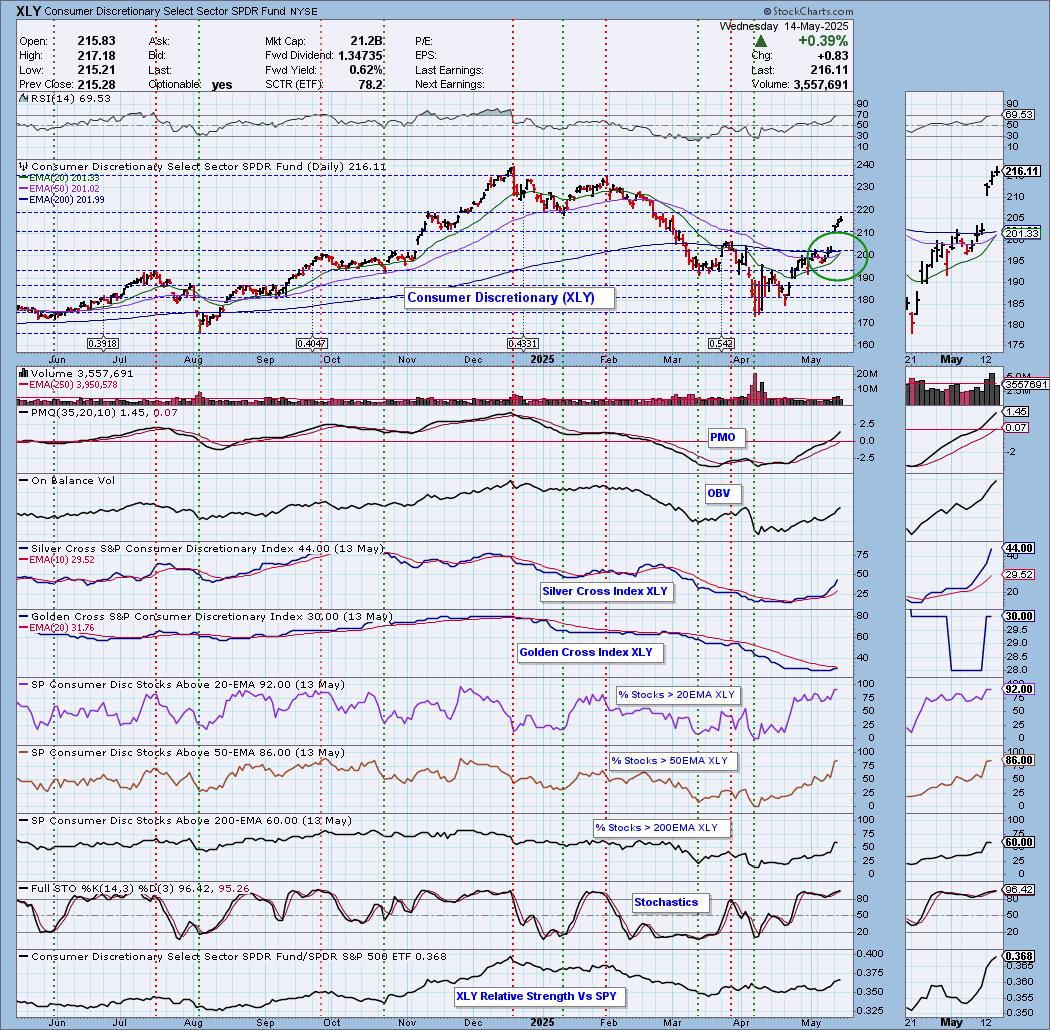Click the 'Consumer Discretionary (XLY)' annotation box

click(x=510, y=297)
